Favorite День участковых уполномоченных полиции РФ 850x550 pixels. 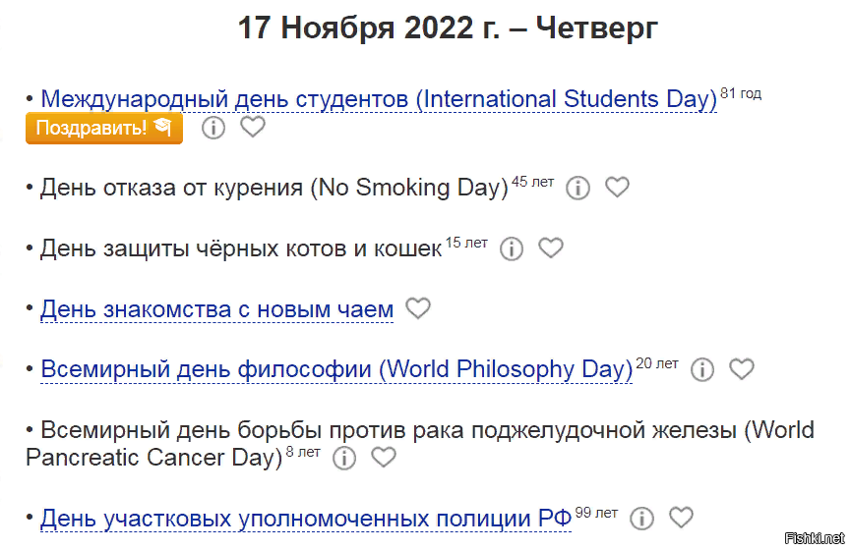pyautogui.click(x=681, y=518)
